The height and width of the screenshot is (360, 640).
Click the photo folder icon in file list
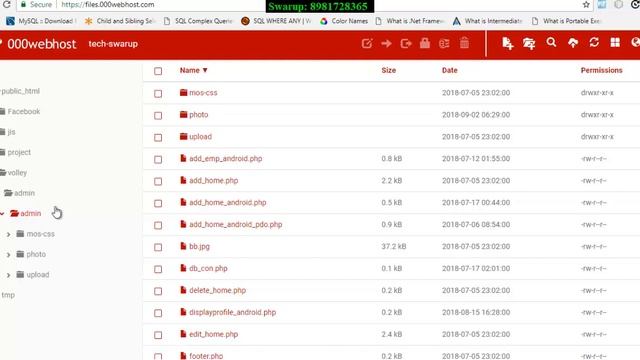[x=184, y=115]
